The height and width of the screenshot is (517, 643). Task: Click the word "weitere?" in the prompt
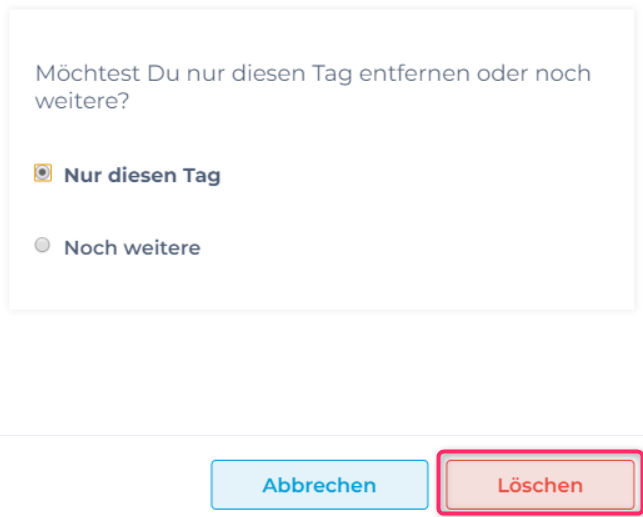81,102
